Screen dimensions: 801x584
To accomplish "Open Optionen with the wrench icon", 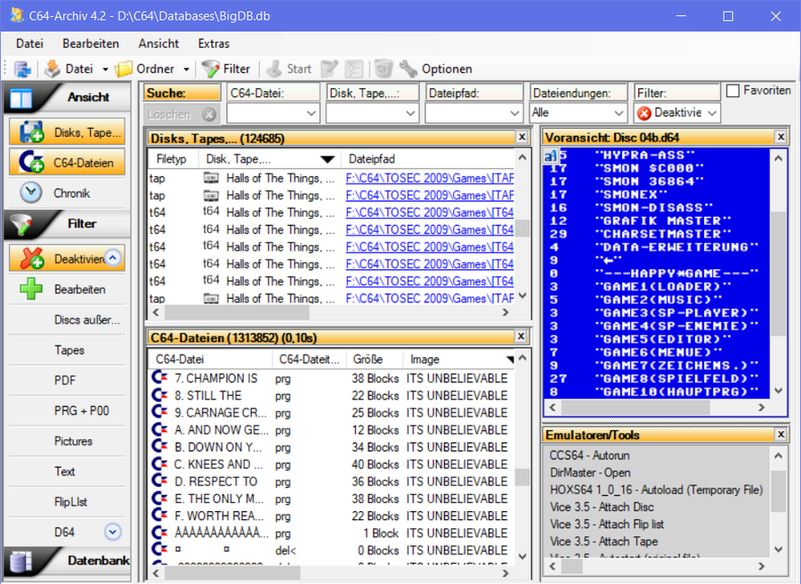I will [435, 69].
